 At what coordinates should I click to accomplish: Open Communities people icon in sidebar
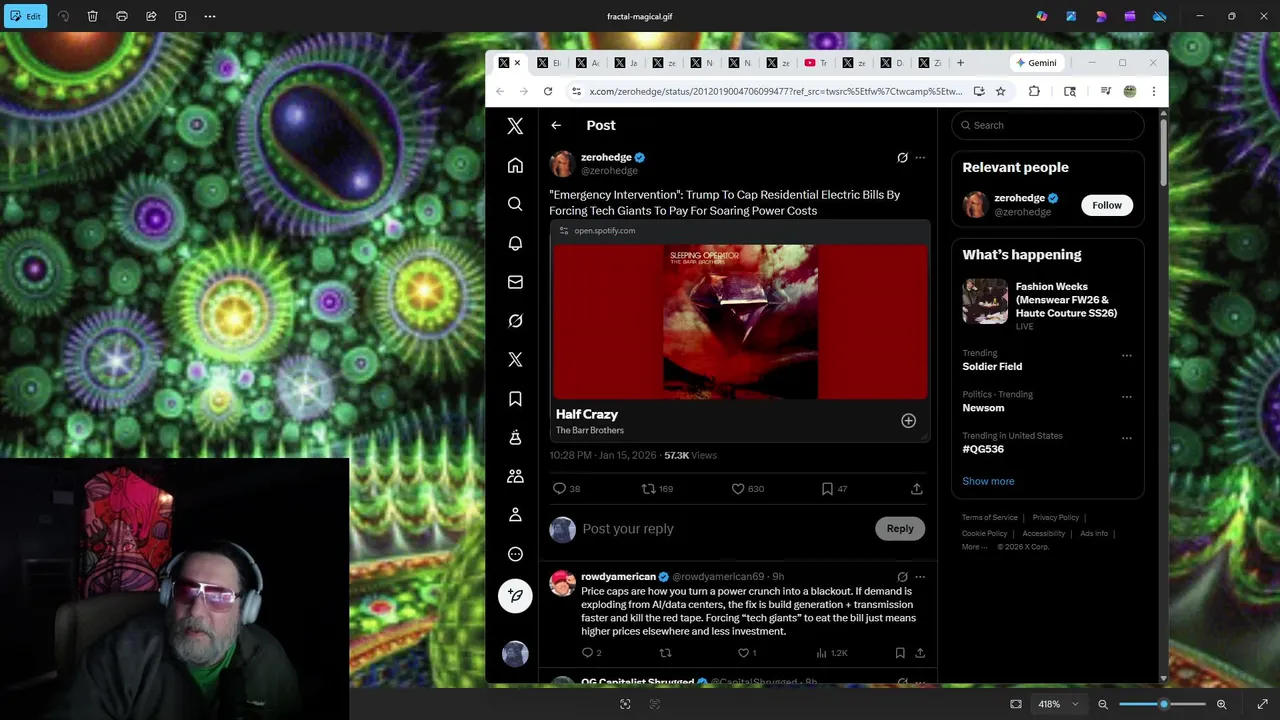click(x=515, y=476)
